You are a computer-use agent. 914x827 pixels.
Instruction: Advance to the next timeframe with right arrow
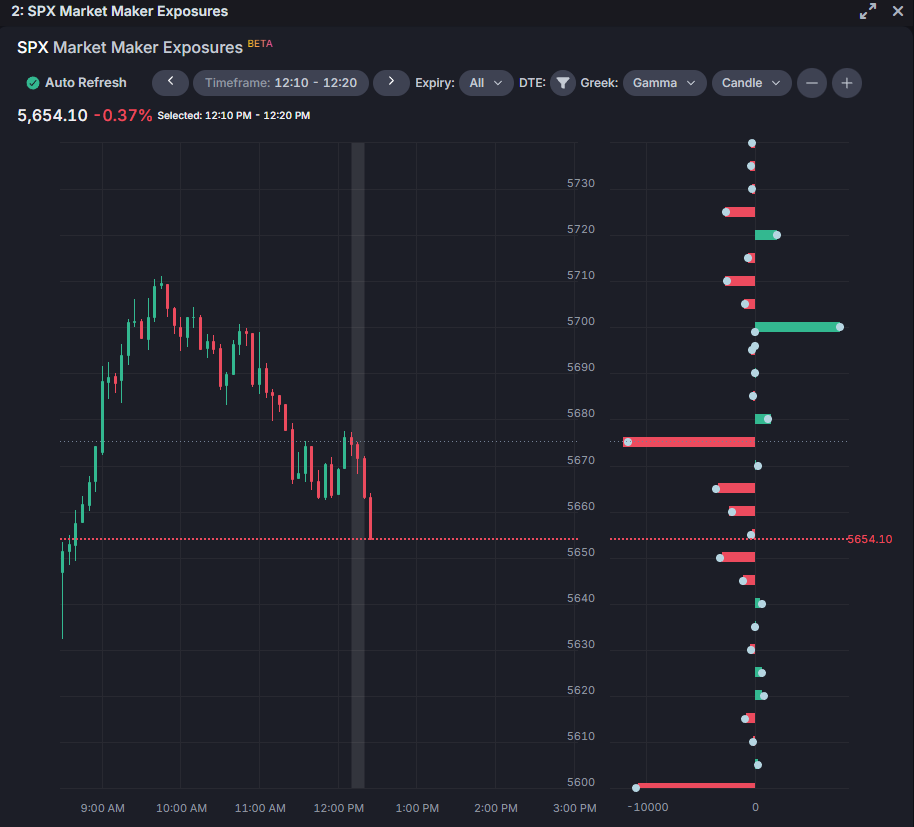tap(390, 83)
